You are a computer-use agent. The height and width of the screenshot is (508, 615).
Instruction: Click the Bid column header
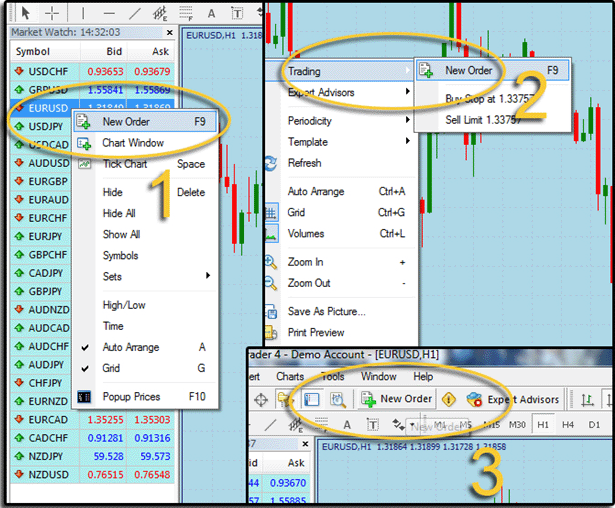pyautogui.click(x=104, y=51)
